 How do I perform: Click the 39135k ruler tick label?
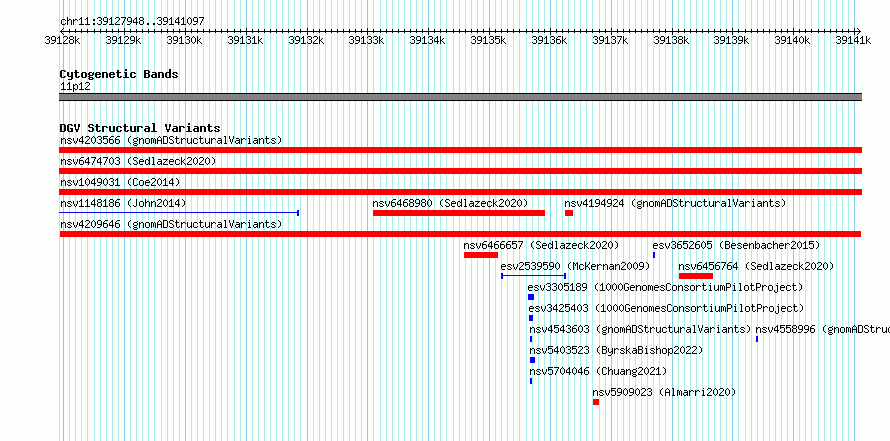point(488,40)
